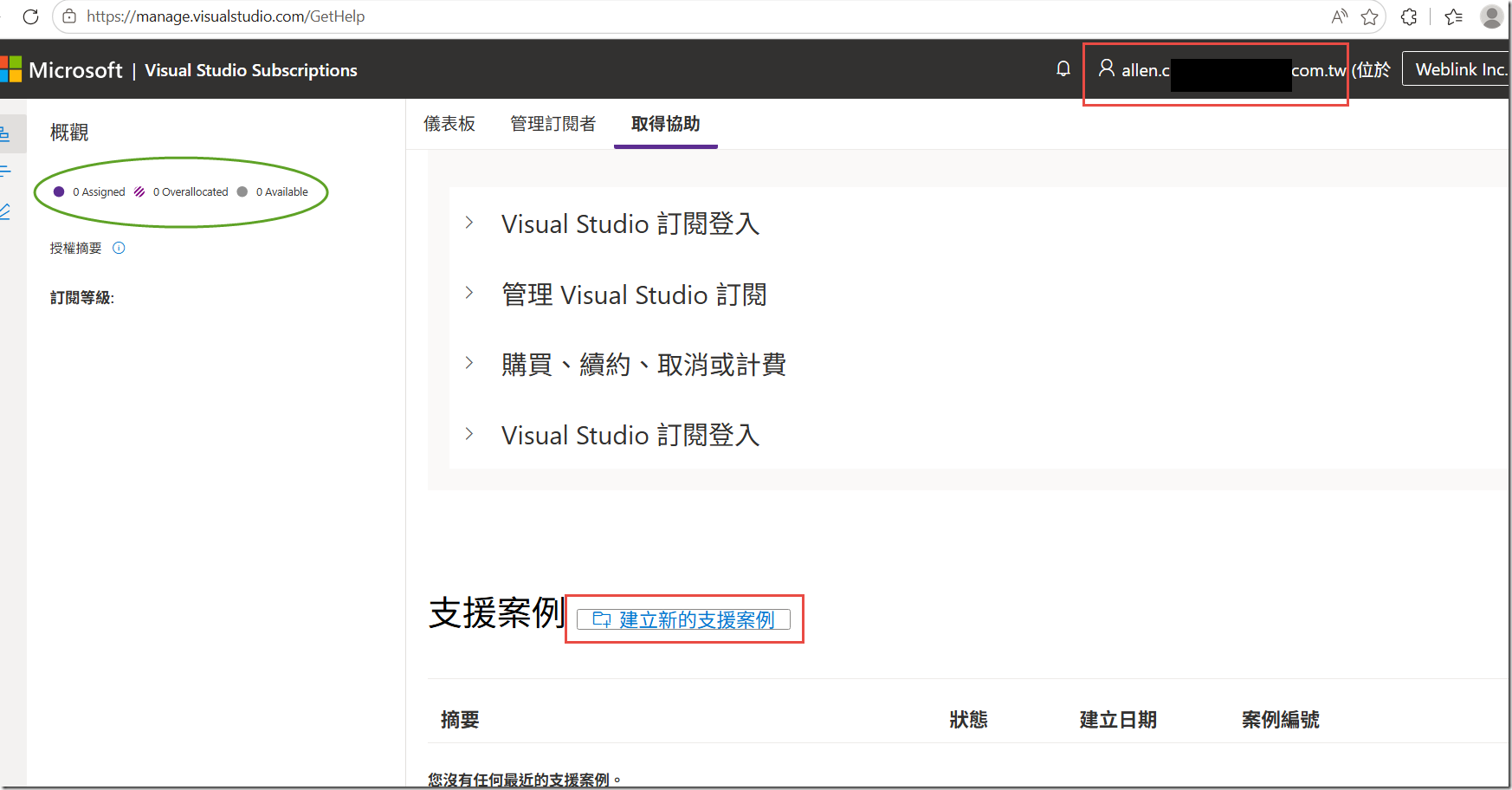Click the browser refresh icon
The width and height of the screenshot is (1512, 790).
pyautogui.click(x=30, y=16)
